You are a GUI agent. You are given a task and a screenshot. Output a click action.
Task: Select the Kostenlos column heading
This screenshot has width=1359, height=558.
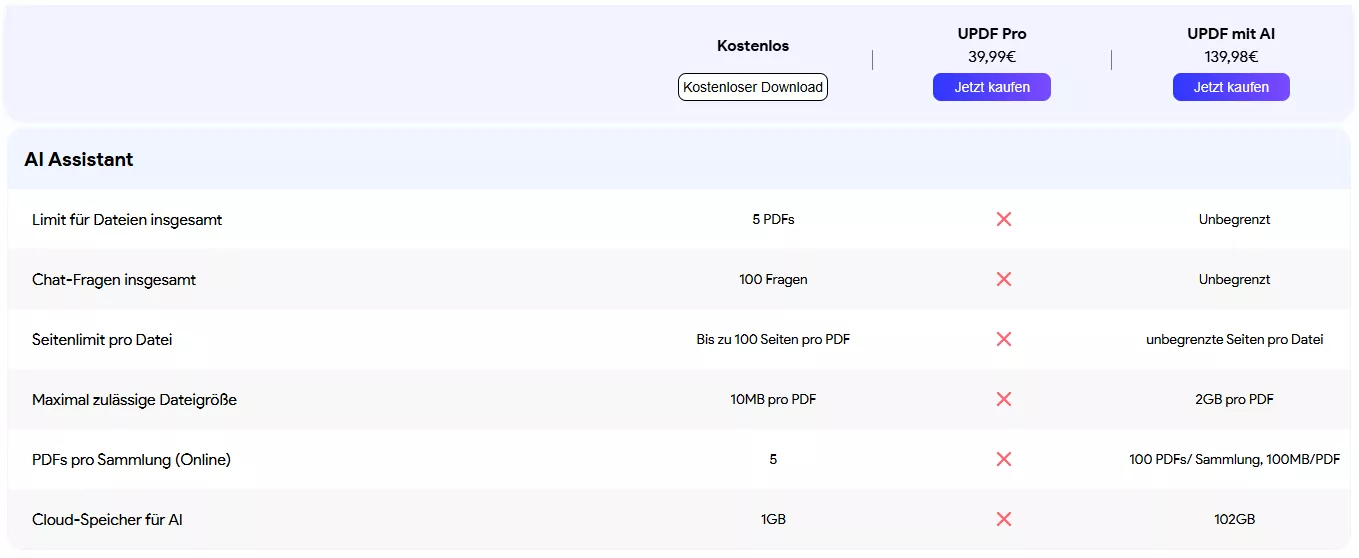pos(753,46)
